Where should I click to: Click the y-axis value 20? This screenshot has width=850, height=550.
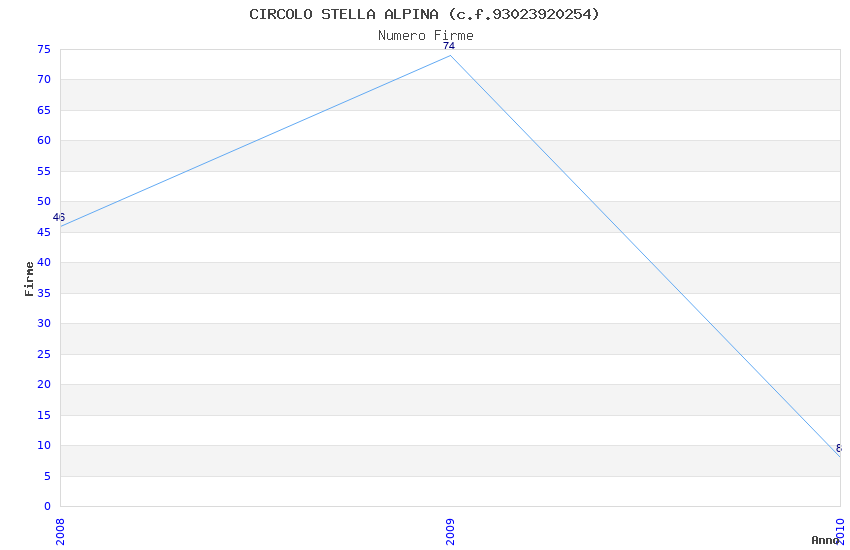(44, 384)
